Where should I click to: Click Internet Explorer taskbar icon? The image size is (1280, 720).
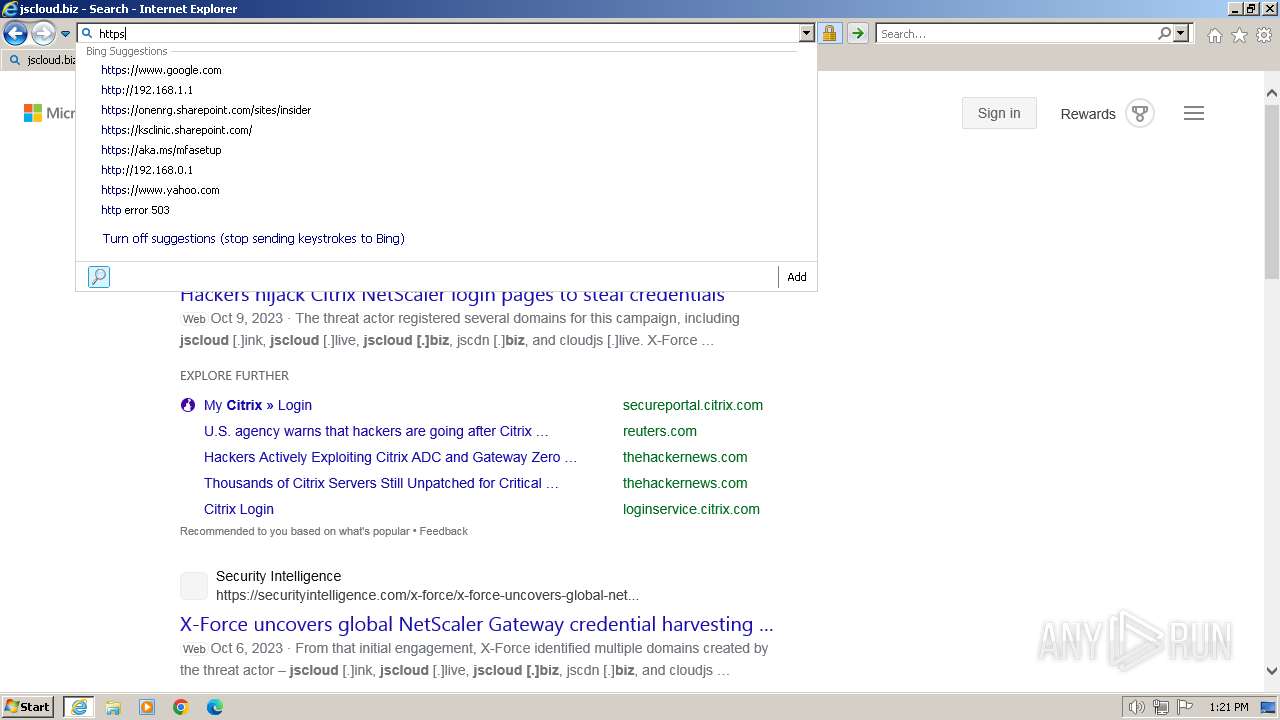(x=78, y=707)
